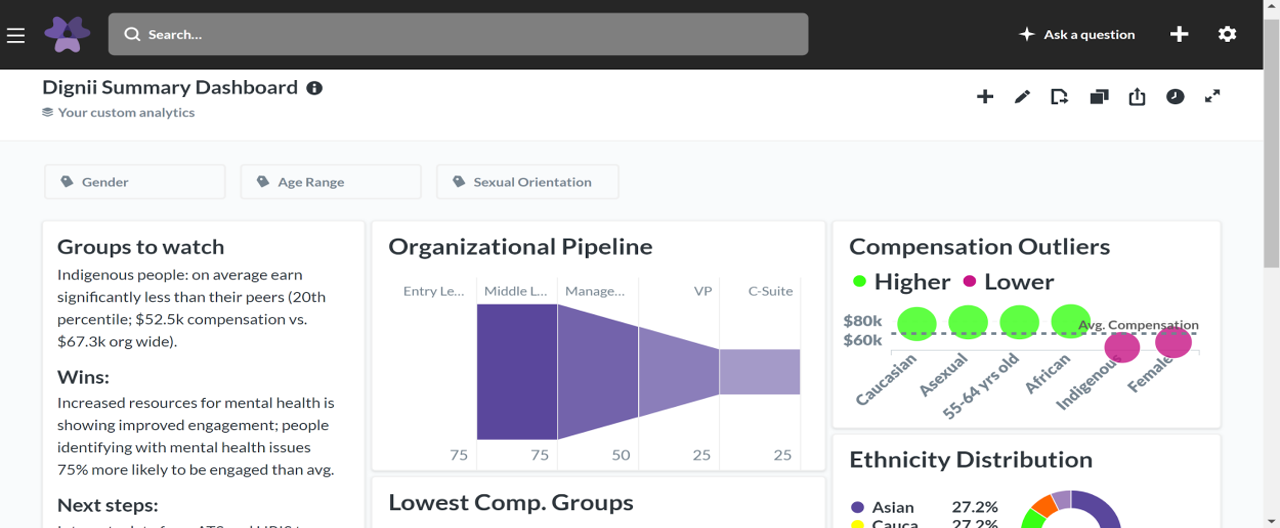Toggle the Lower legend item
This screenshot has width=1280, height=528.
1008,282
